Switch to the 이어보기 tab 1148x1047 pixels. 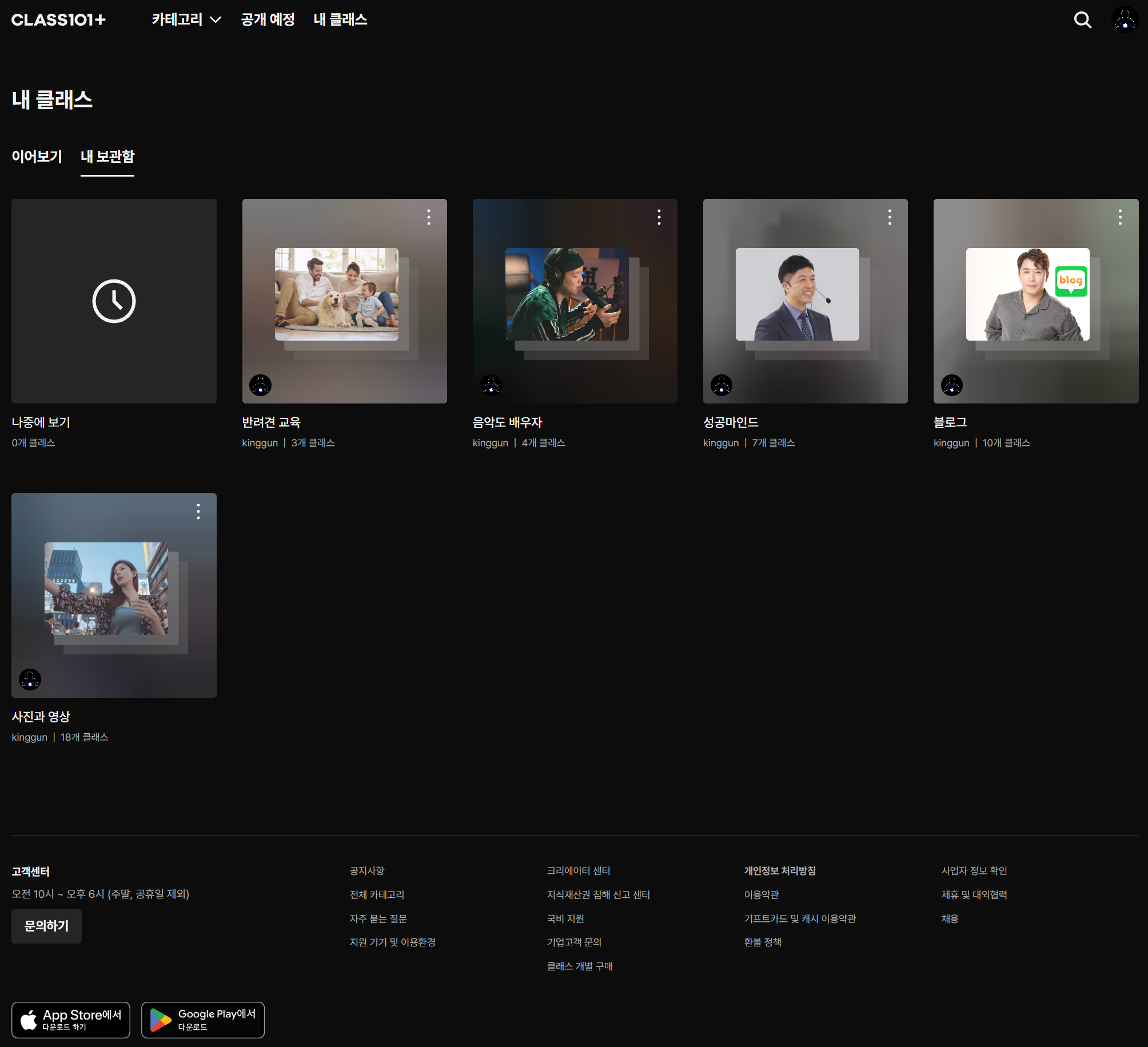(x=37, y=157)
